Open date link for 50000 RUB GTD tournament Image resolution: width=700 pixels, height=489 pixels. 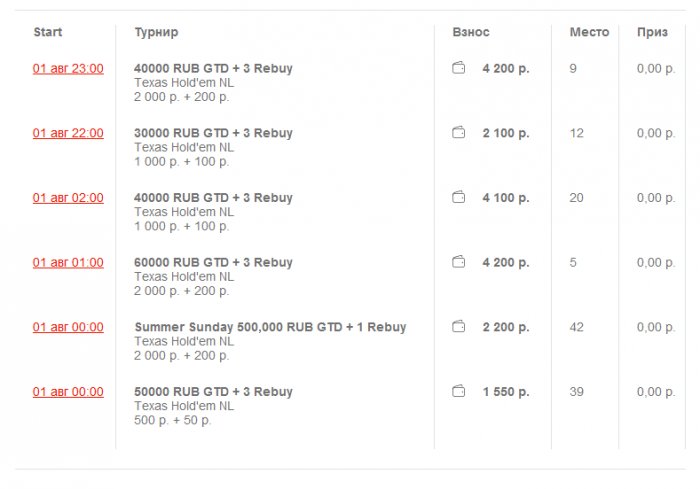click(68, 391)
